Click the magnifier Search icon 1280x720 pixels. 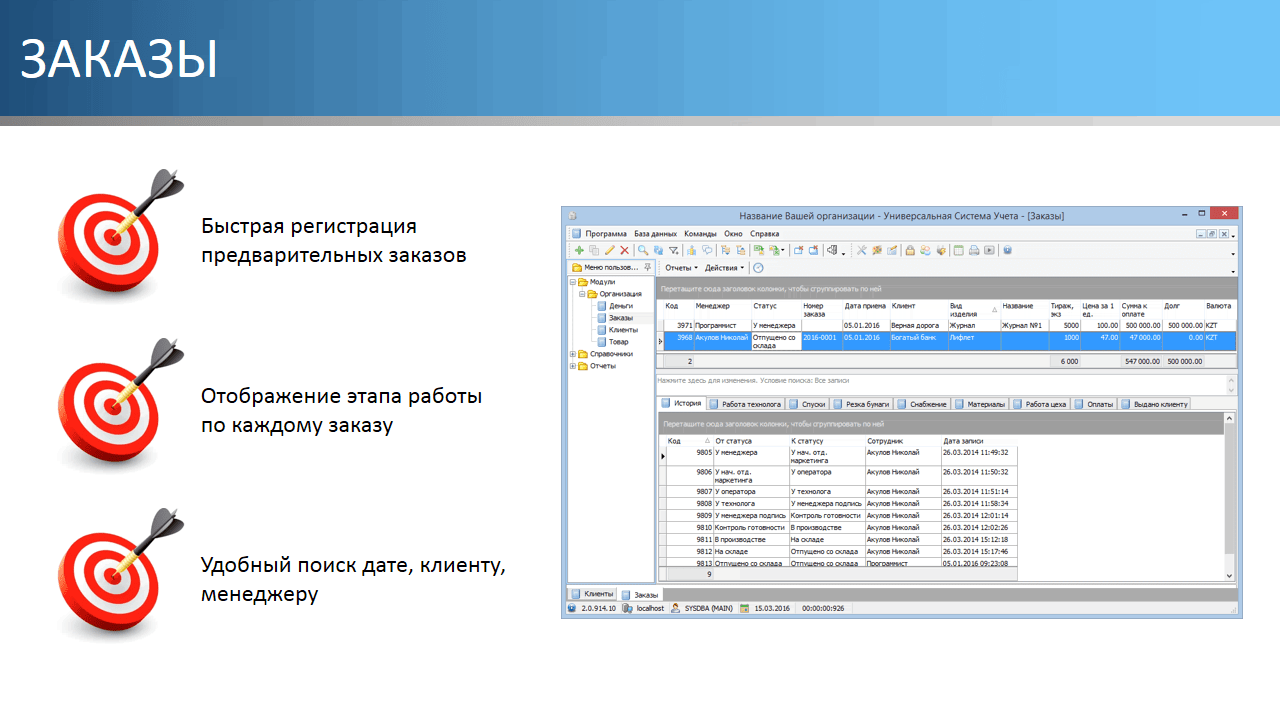(x=643, y=250)
